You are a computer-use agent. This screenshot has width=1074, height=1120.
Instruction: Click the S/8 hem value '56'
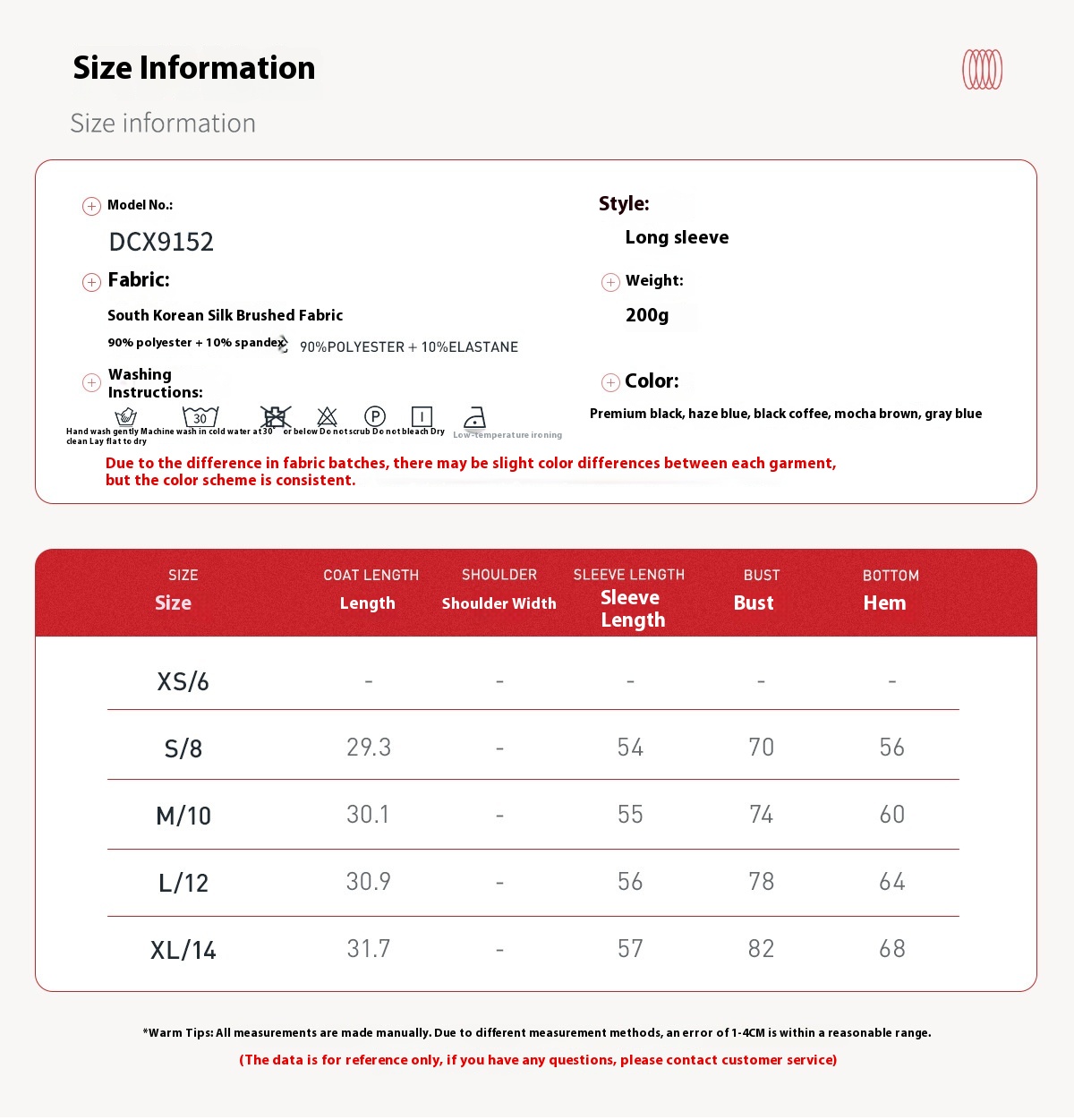892,748
